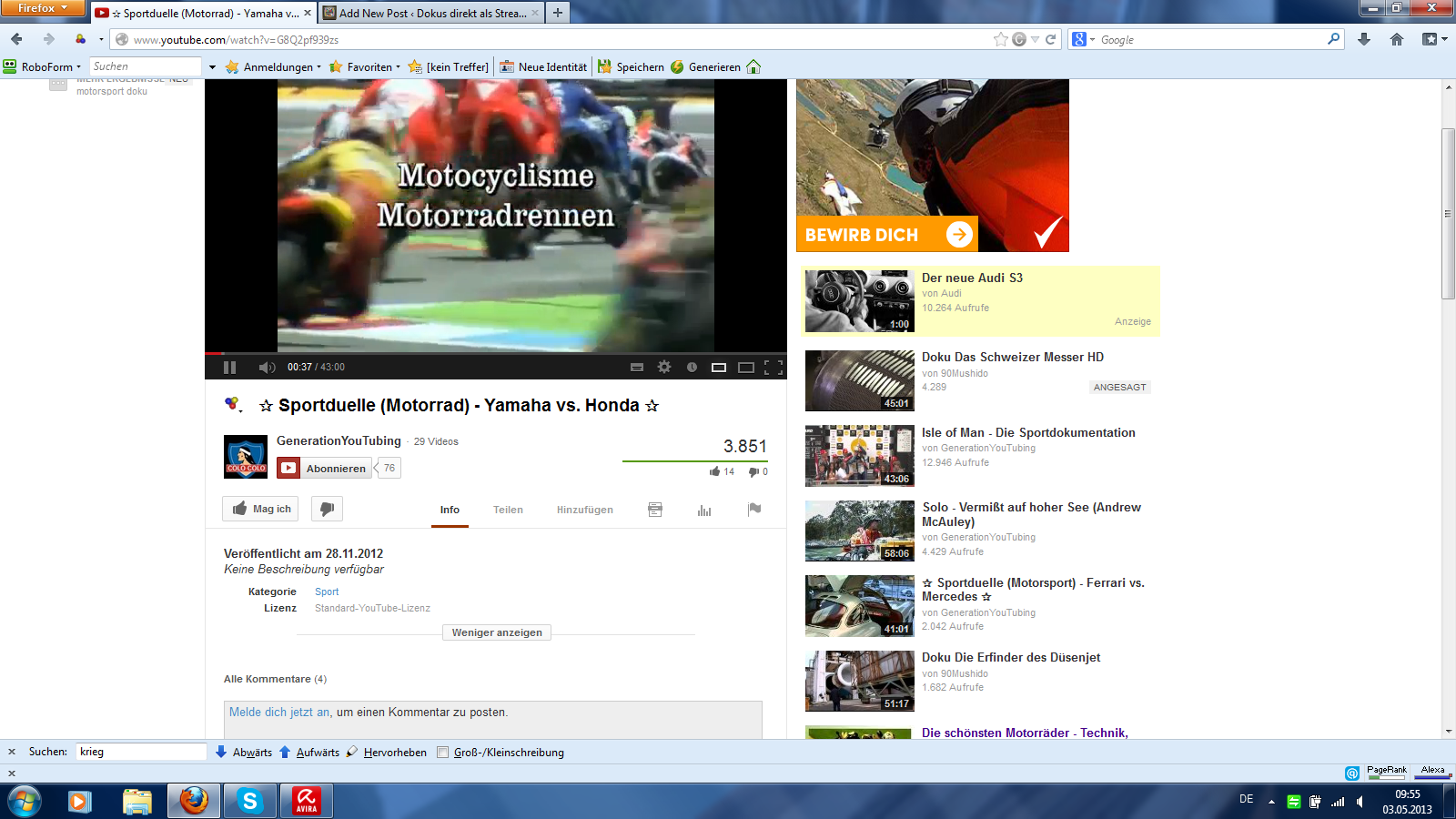
Task: Open the video statistics icon
Action: click(x=704, y=510)
